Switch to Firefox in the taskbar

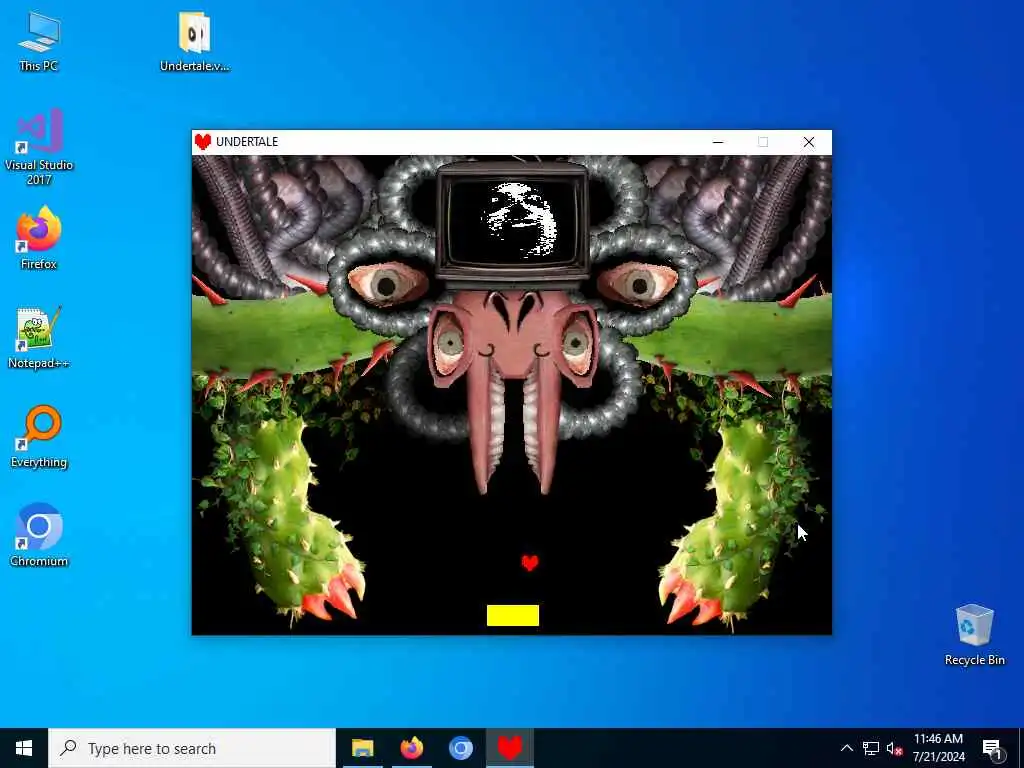pos(411,748)
